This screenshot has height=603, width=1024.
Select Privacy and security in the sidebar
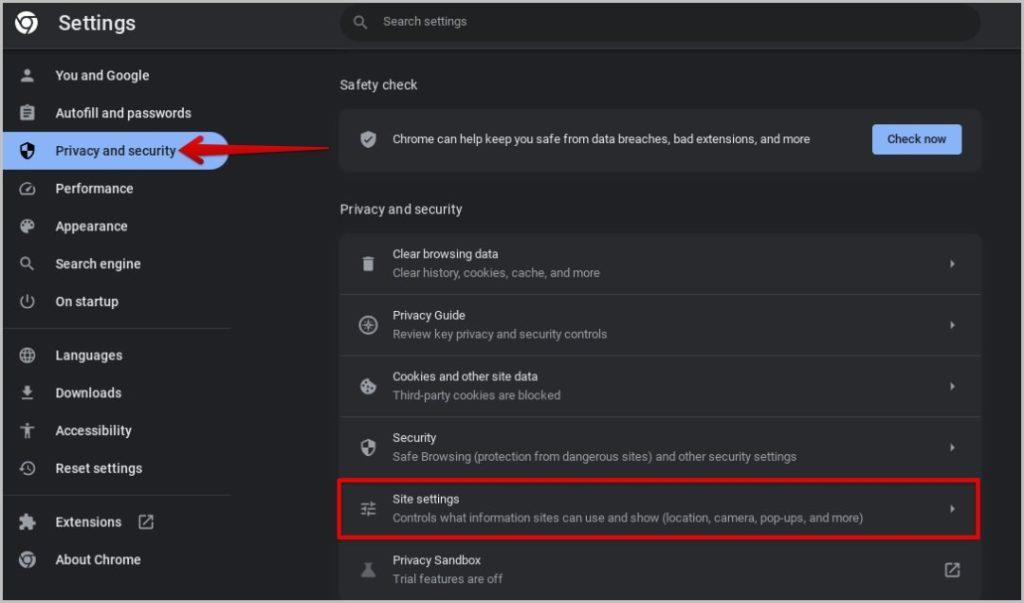116,151
